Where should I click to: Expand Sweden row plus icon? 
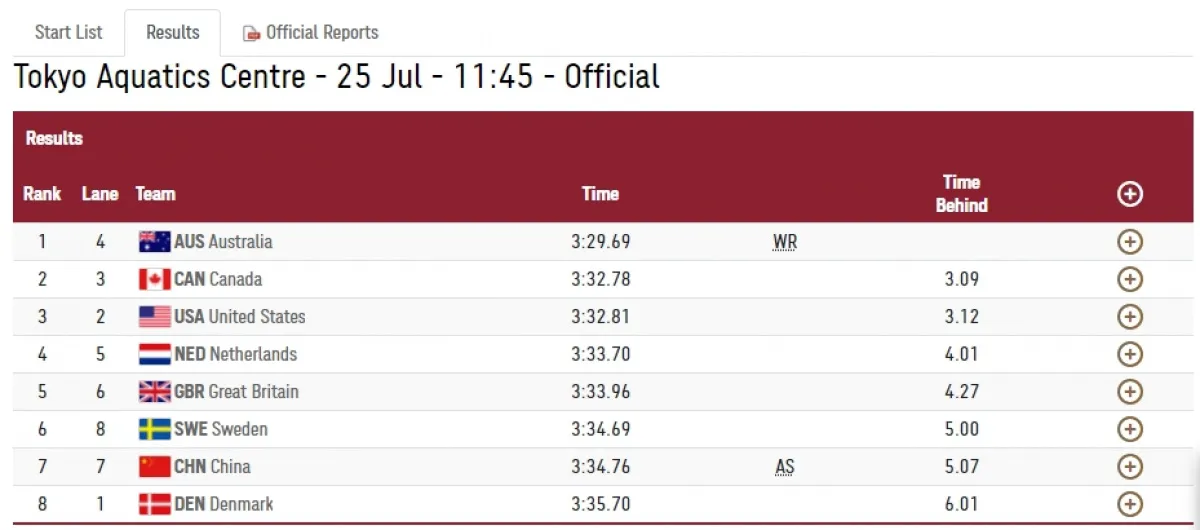[1130, 429]
